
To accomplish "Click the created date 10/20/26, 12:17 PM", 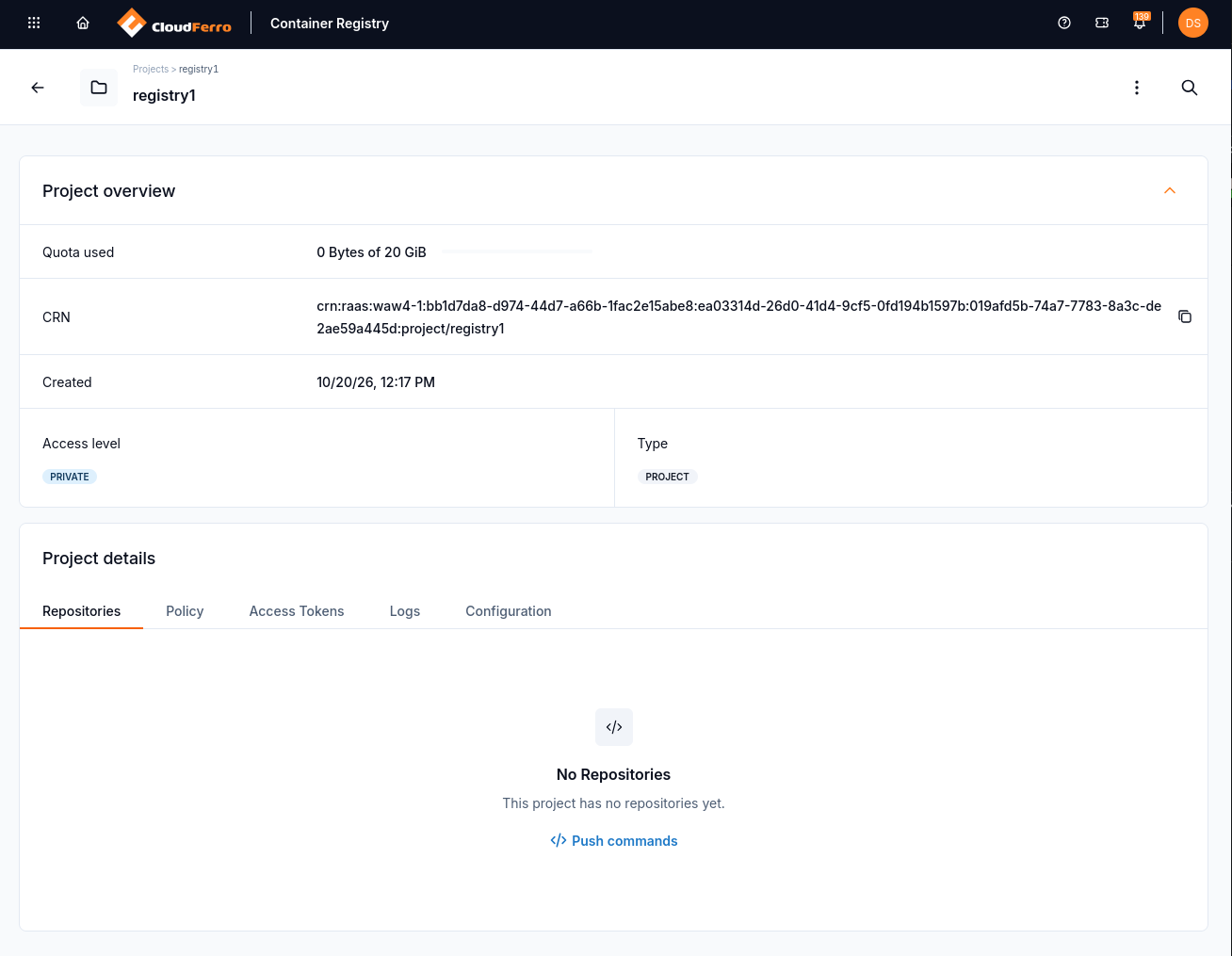I will [x=376, y=382].
